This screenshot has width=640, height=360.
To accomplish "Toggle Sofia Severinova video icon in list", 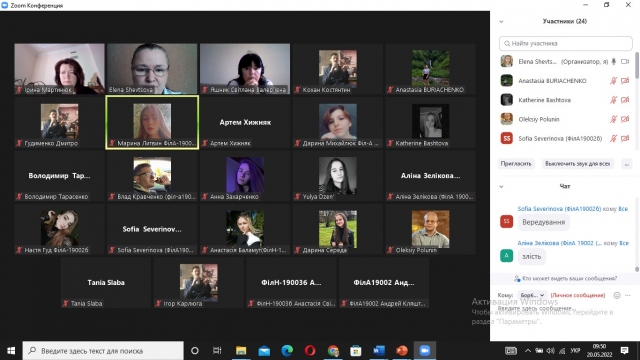I will [x=625, y=138].
